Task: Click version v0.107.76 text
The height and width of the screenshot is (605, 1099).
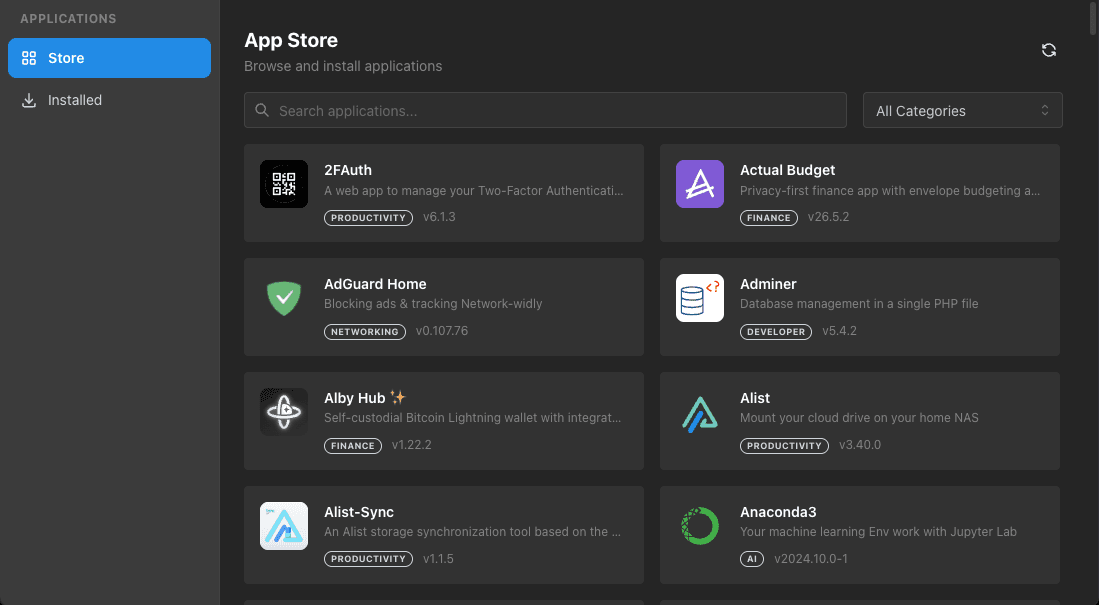Action: click(442, 330)
